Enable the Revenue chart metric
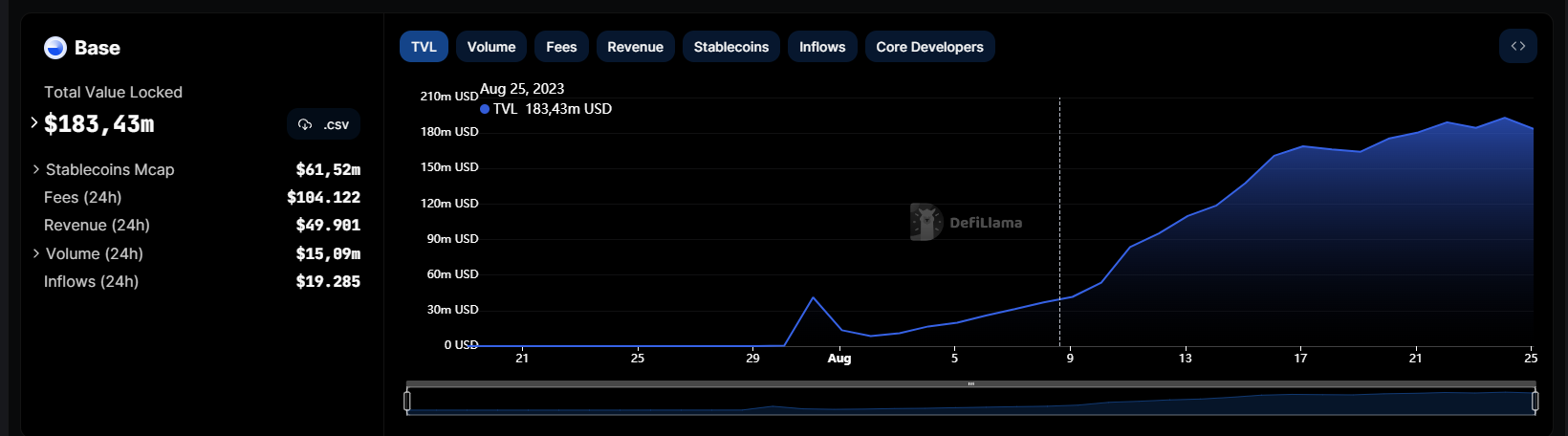Image resolution: width=1568 pixels, height=436 pixels. (635, 47)
